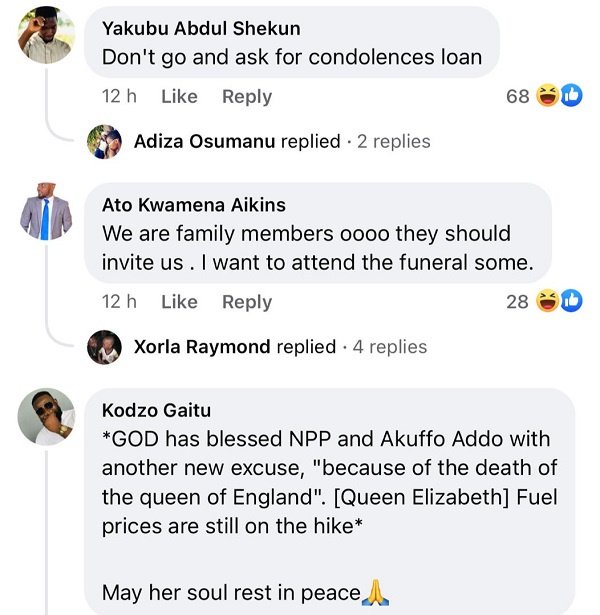Reply to Ato Kwamena Aikins' comment

tap(246, 301)
